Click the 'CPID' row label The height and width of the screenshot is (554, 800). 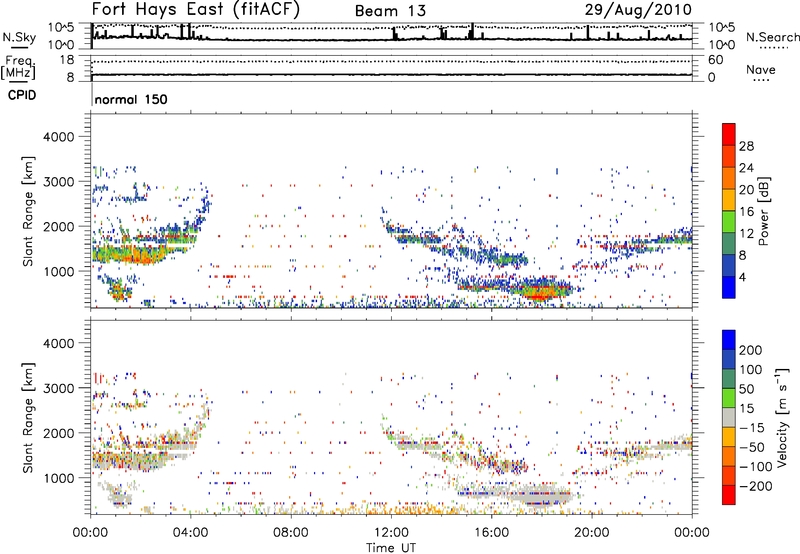[x=22, y=95]
